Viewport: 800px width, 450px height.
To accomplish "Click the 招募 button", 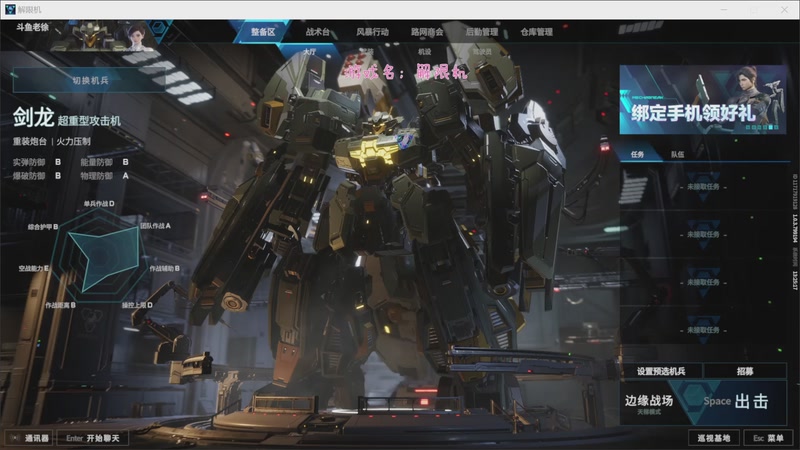I will (745, 371).
